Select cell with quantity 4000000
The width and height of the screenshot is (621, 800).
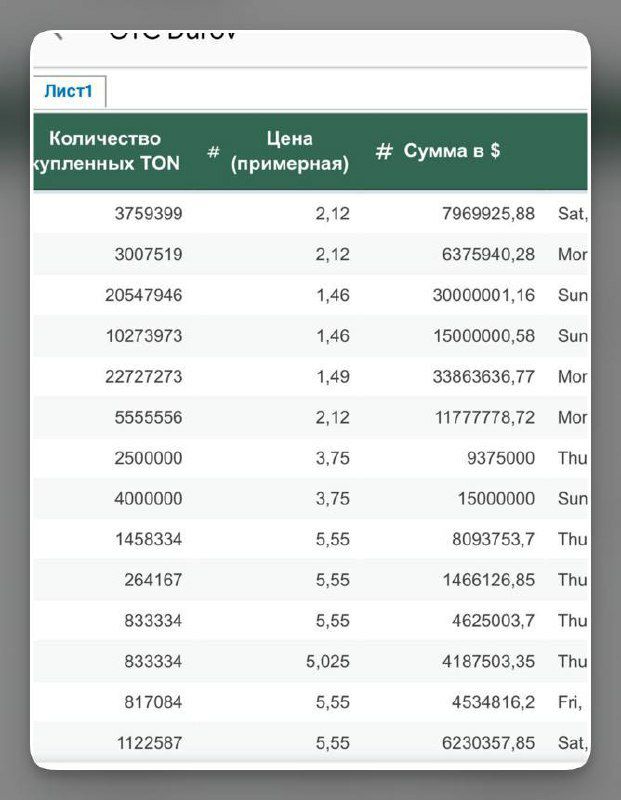(x=148, y=498)
